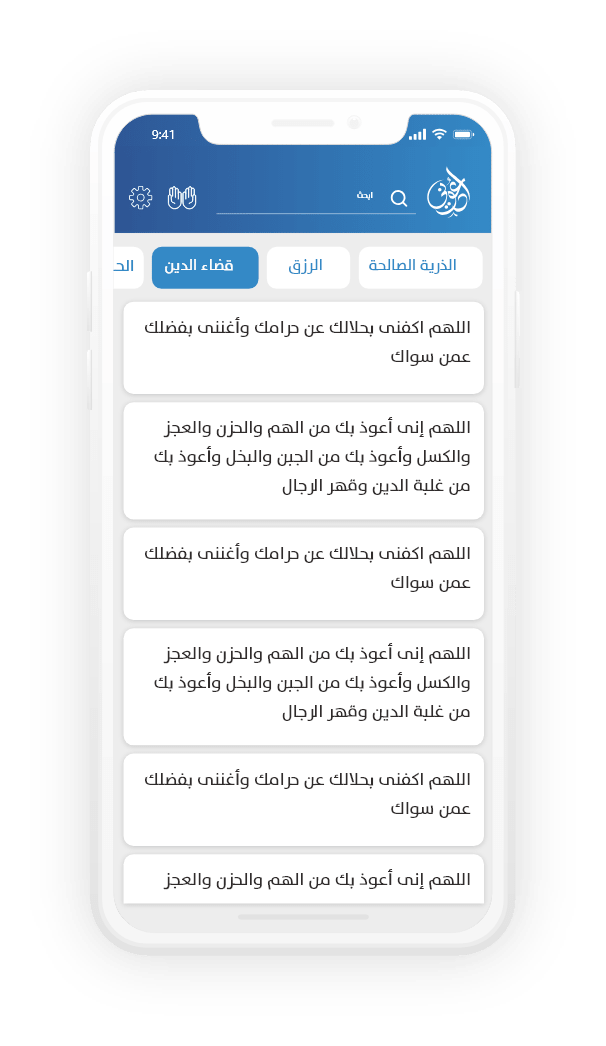
Task: Select the الرزق category tab
Action: (x=308, y=267)
